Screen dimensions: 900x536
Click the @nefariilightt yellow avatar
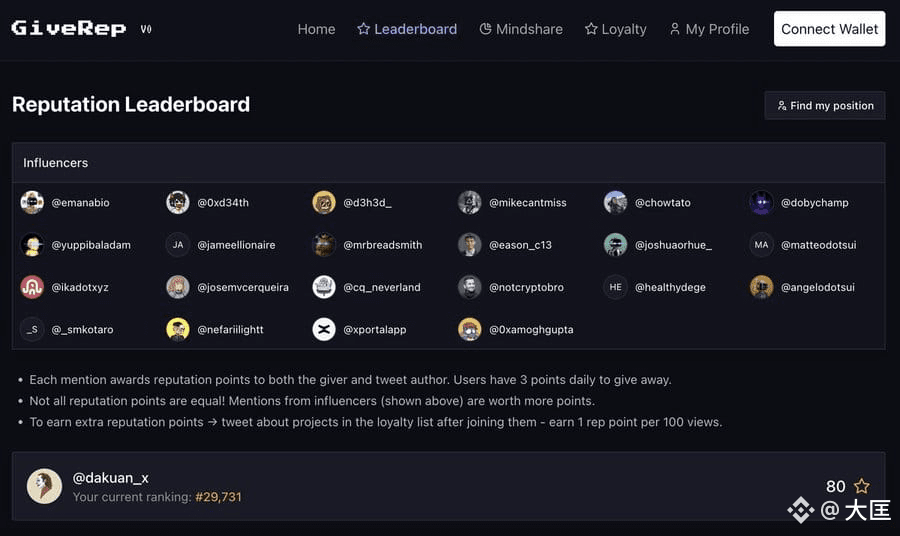coord(178,329)
